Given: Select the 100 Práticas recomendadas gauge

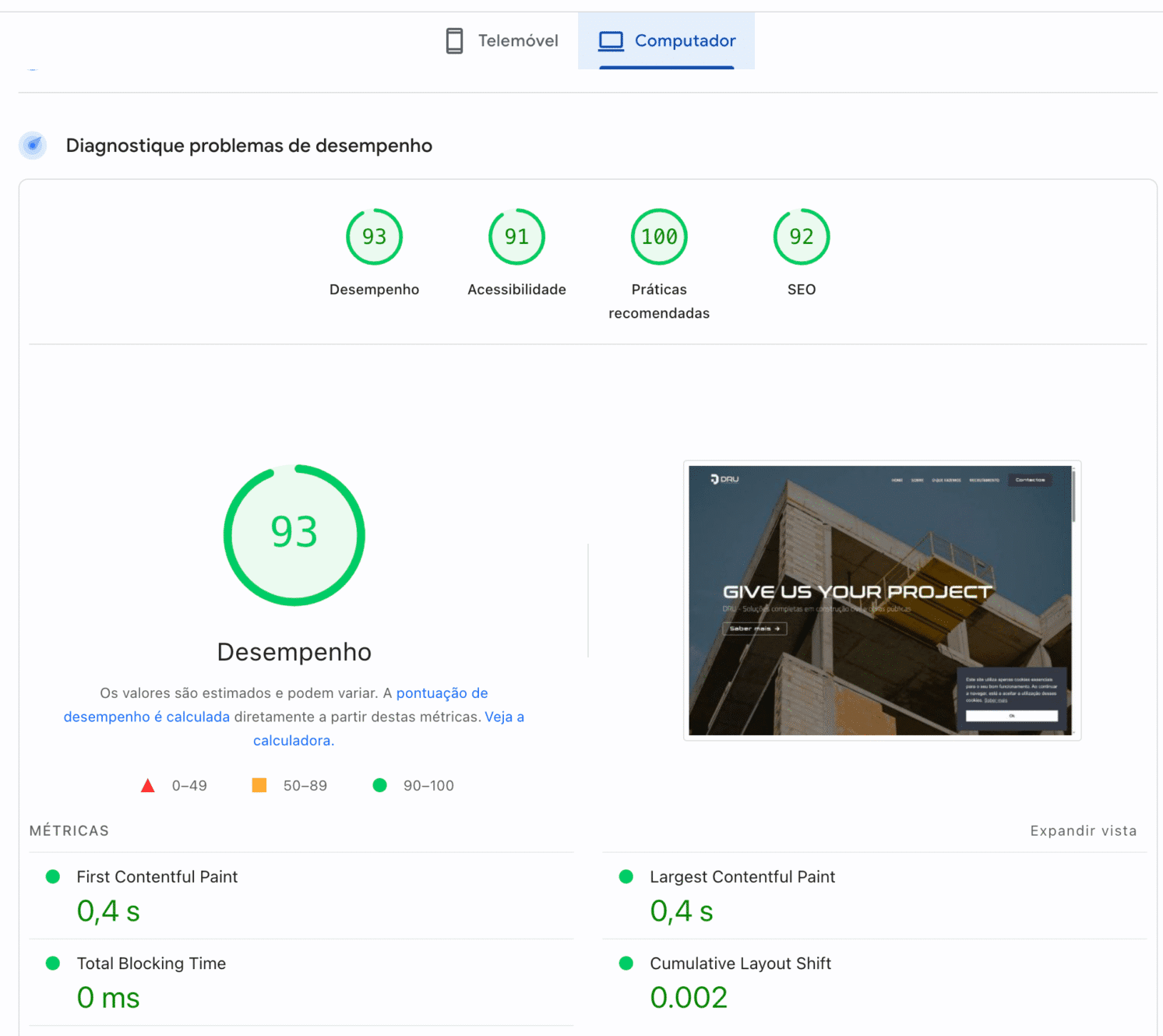Looking at the screenshot, I should [659, 237].
